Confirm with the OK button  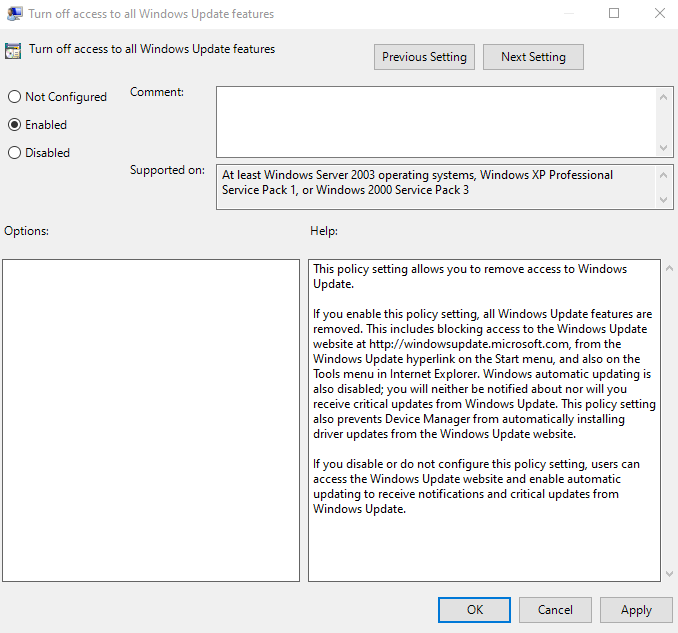pos(474,610)
